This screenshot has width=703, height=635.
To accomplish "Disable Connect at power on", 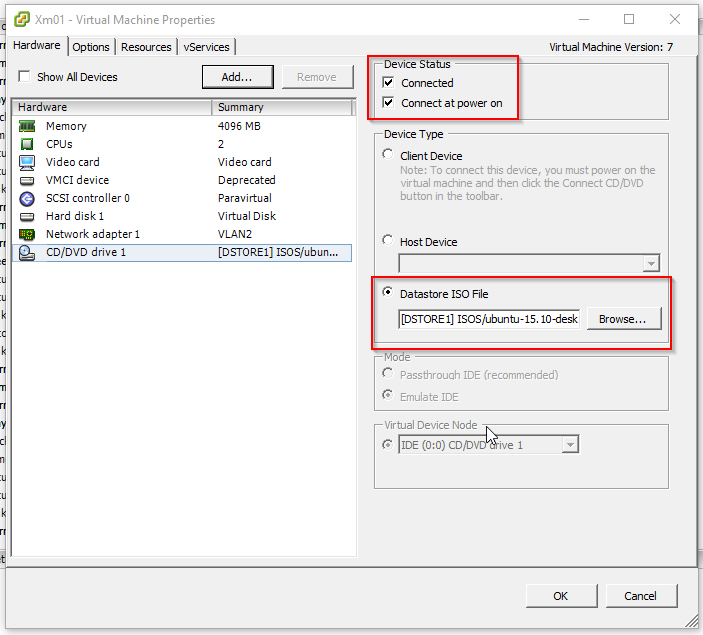I will tap(389, 103).
